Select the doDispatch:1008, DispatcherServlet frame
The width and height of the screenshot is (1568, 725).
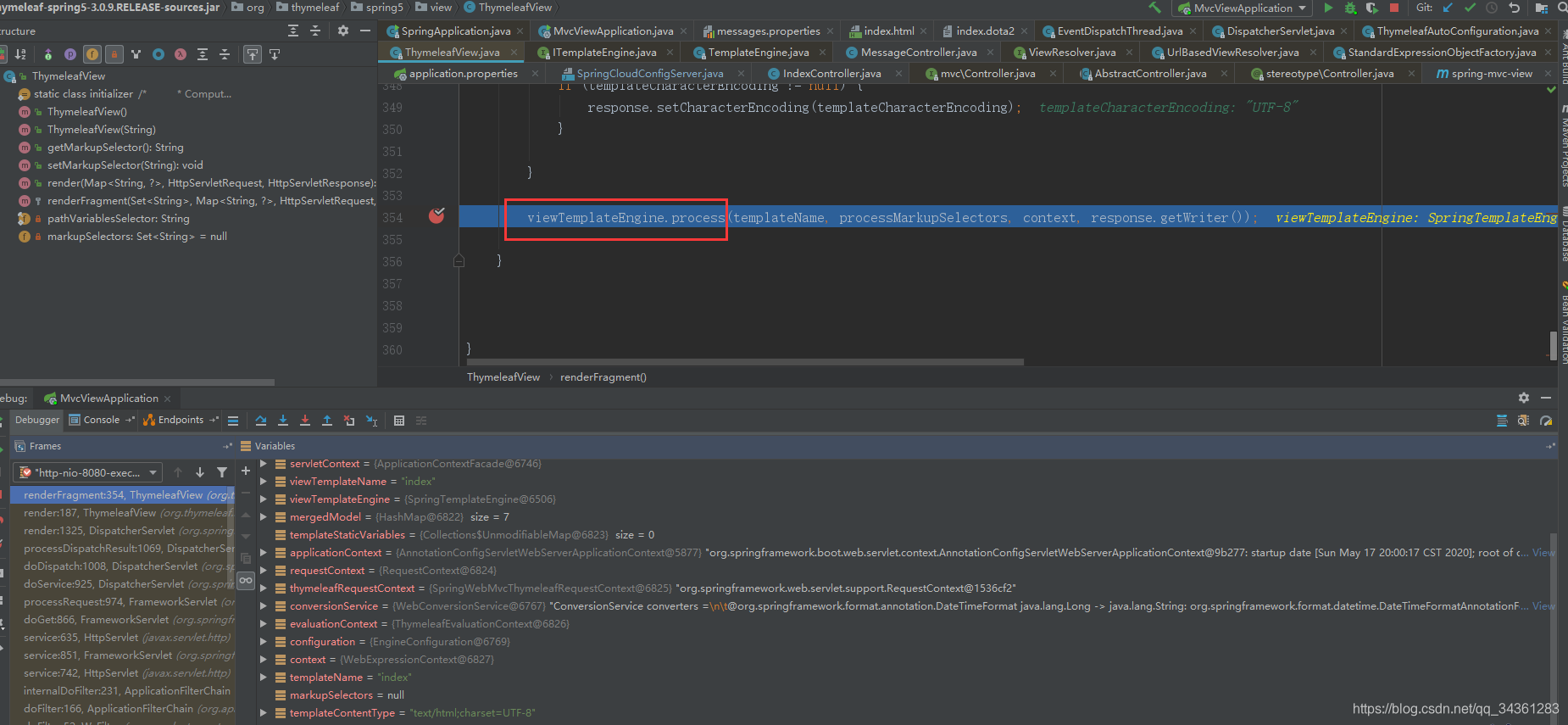(123, 566)
